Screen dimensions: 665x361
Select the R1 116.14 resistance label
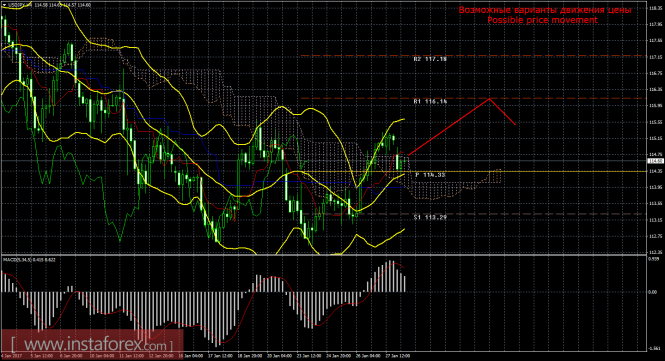(430, 102)
